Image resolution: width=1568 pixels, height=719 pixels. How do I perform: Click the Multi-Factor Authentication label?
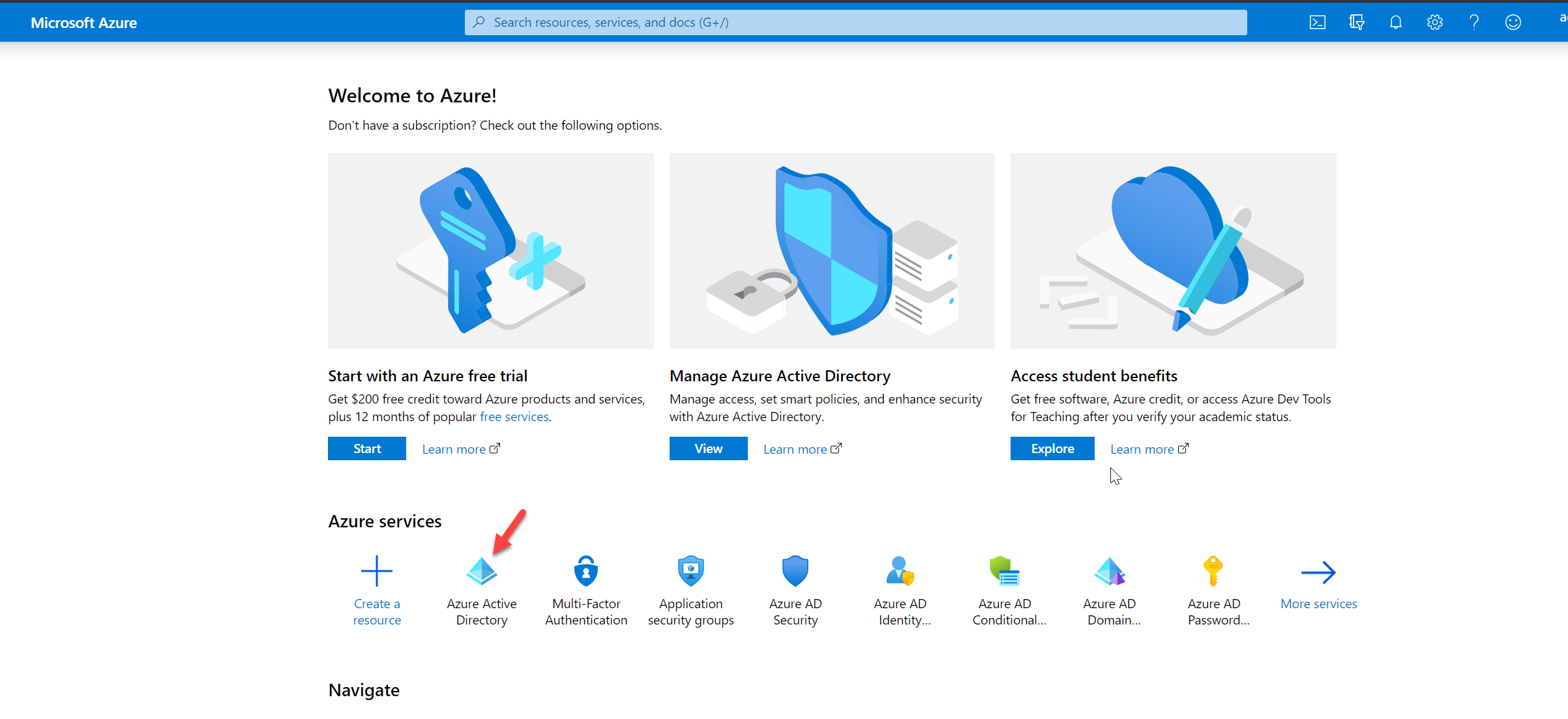586,612
